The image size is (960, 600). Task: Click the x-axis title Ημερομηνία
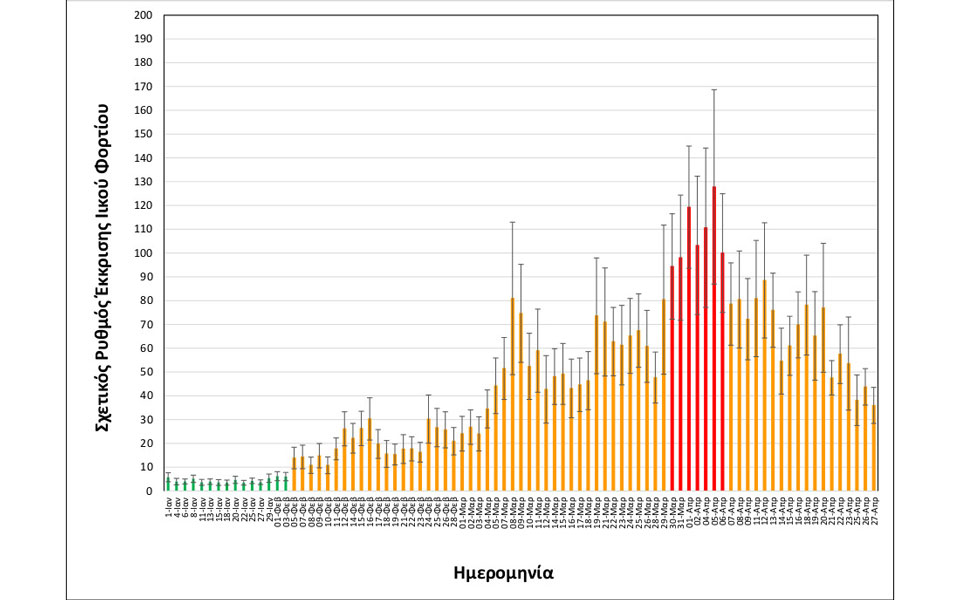[x=503, y=574]
